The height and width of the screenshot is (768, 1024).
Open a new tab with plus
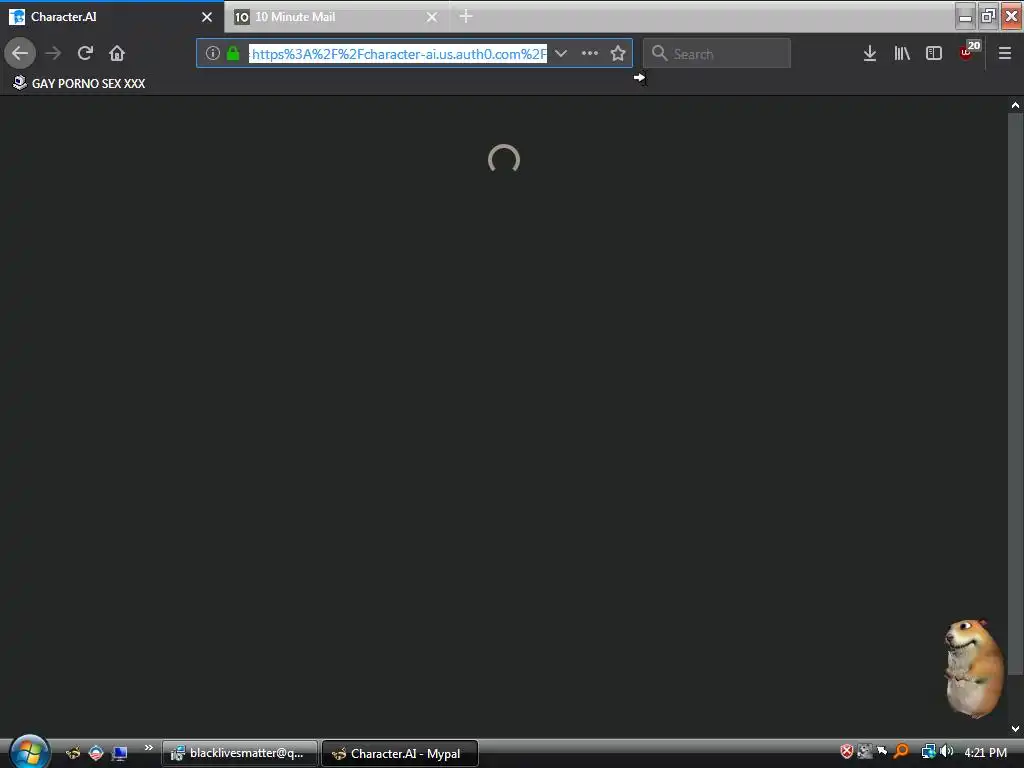coord(466,16)
